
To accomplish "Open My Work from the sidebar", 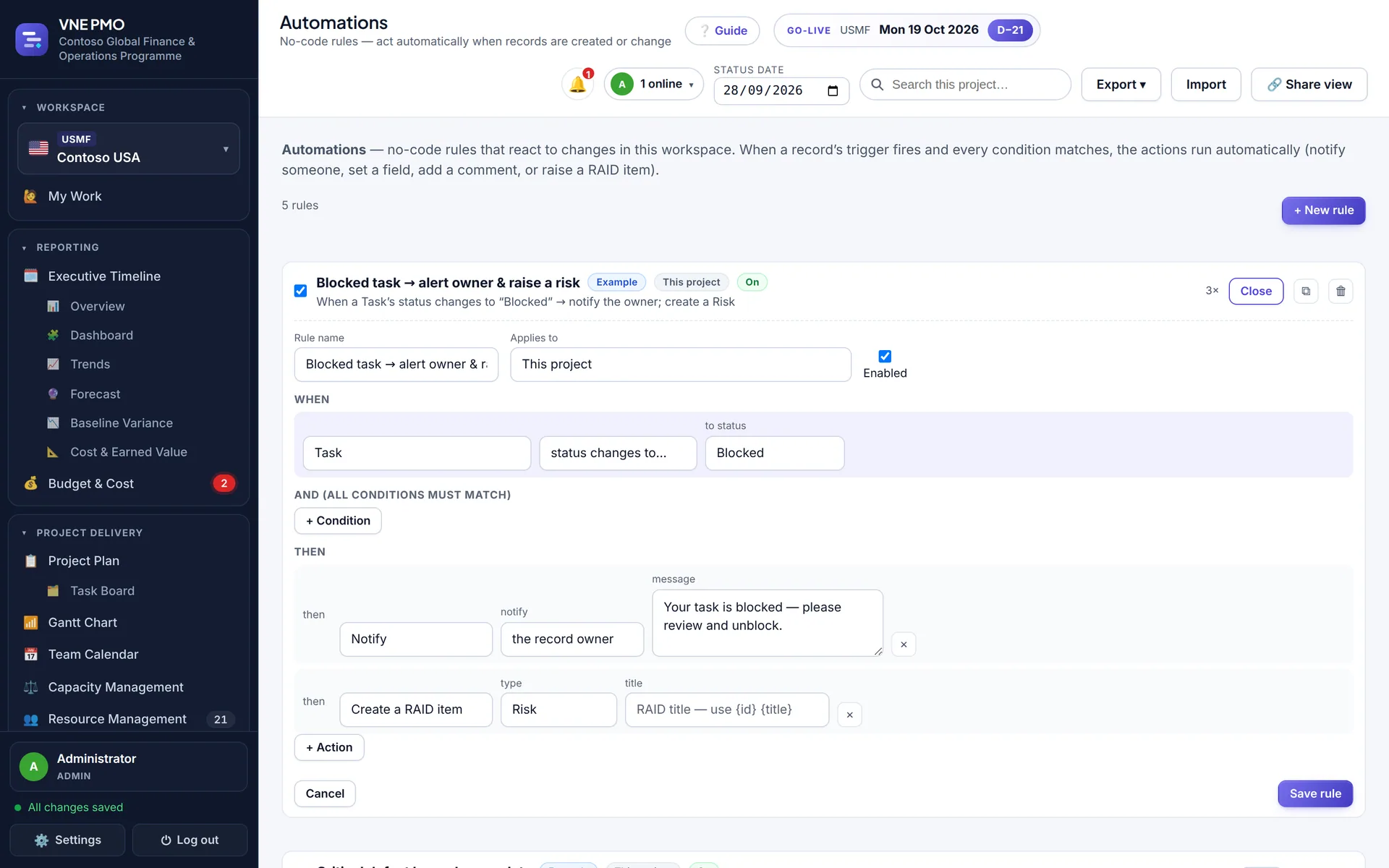I will click(x=129, y=196).
